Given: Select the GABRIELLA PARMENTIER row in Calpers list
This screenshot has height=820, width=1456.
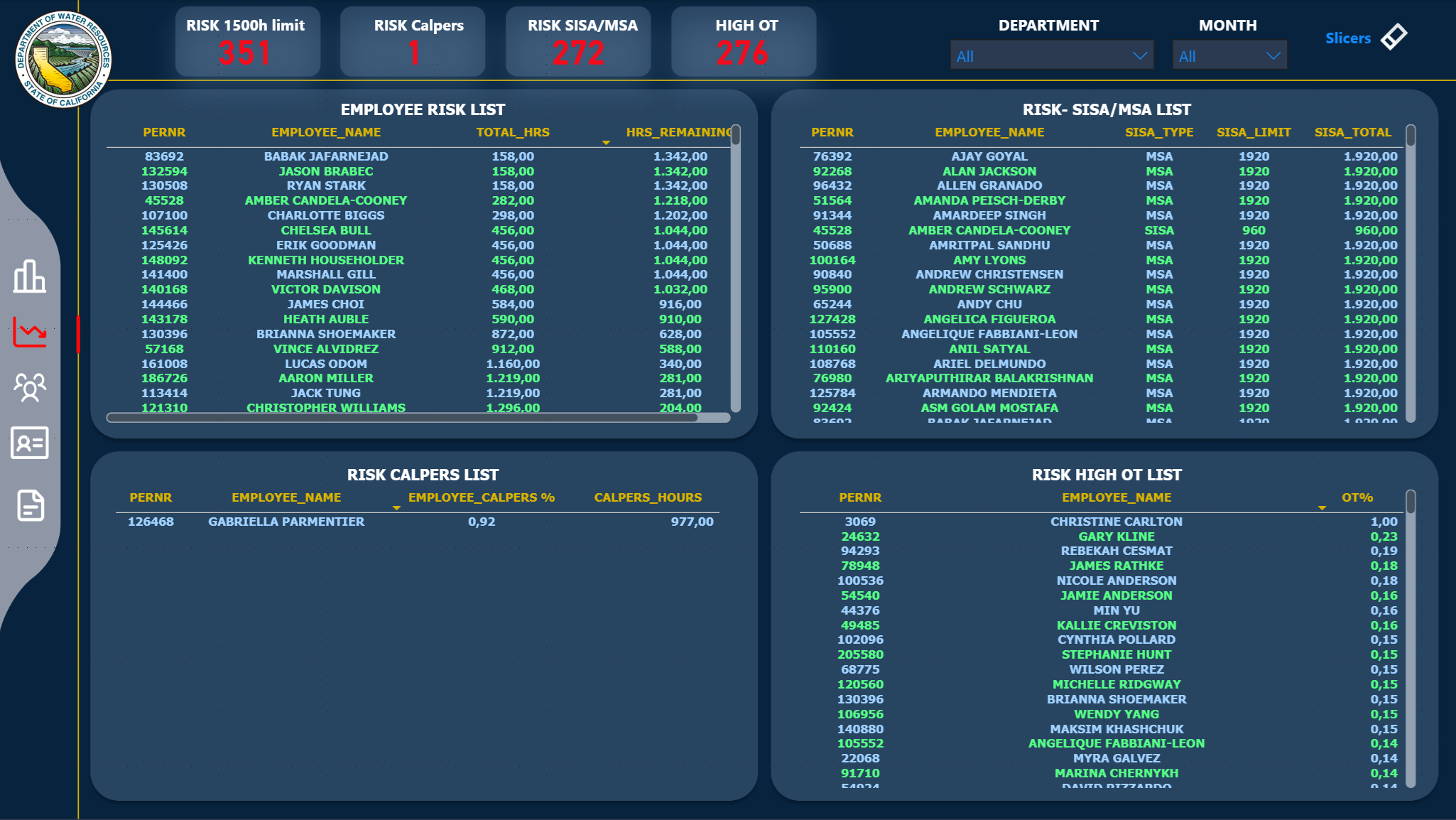Looking at the screenshot, I should point(286,521).
